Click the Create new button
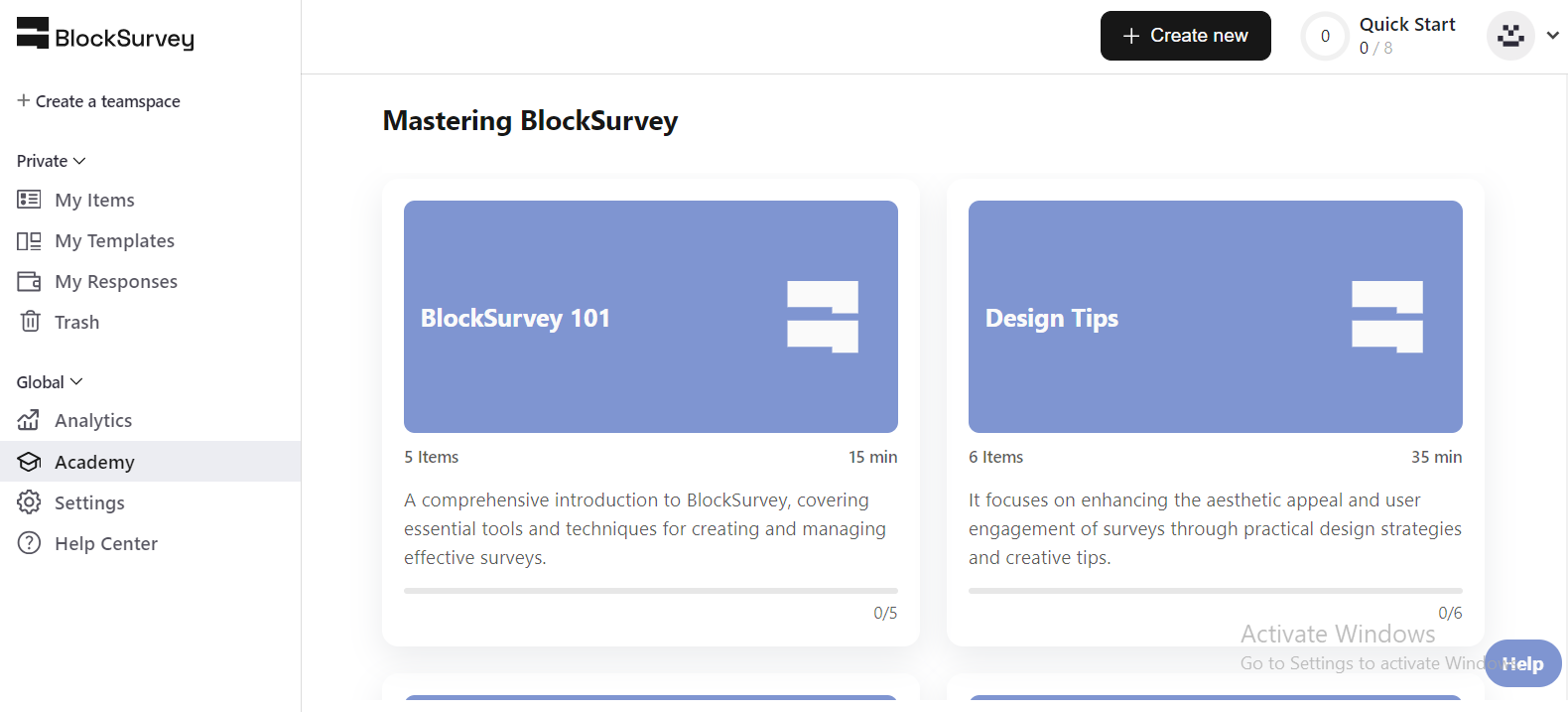Viewport: 1568px width, 712px height. click(x=1185, y=36)
